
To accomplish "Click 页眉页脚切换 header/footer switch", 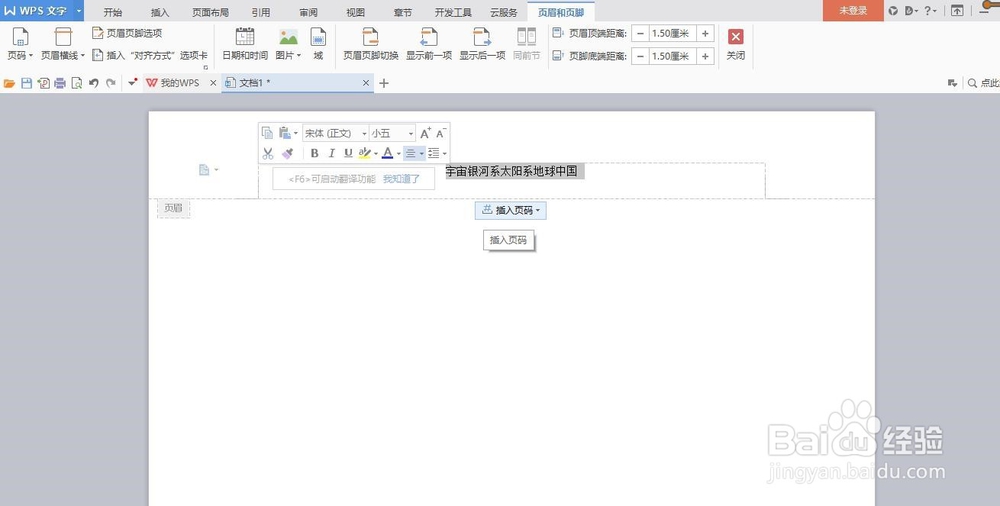I will [371, 44].
